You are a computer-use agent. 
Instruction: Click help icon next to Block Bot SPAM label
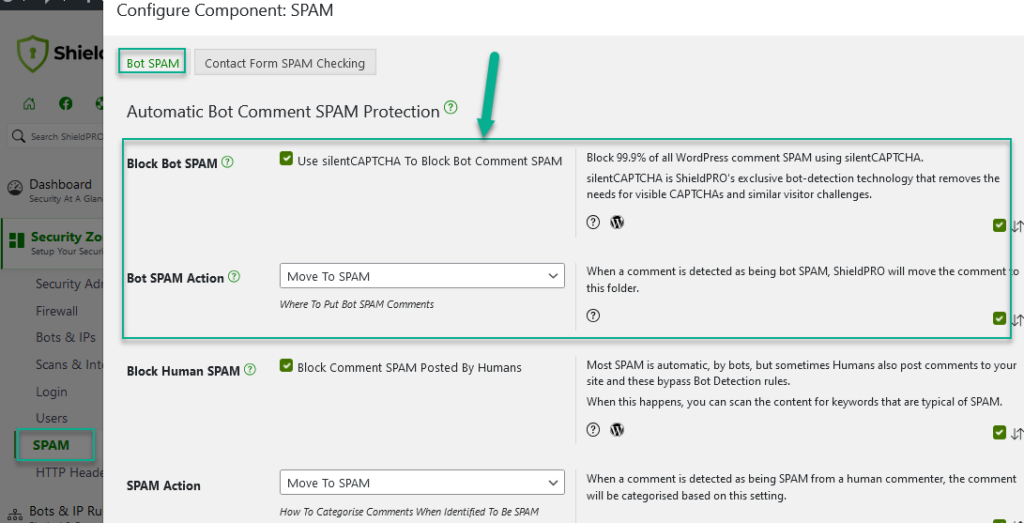tap(227, 162)
